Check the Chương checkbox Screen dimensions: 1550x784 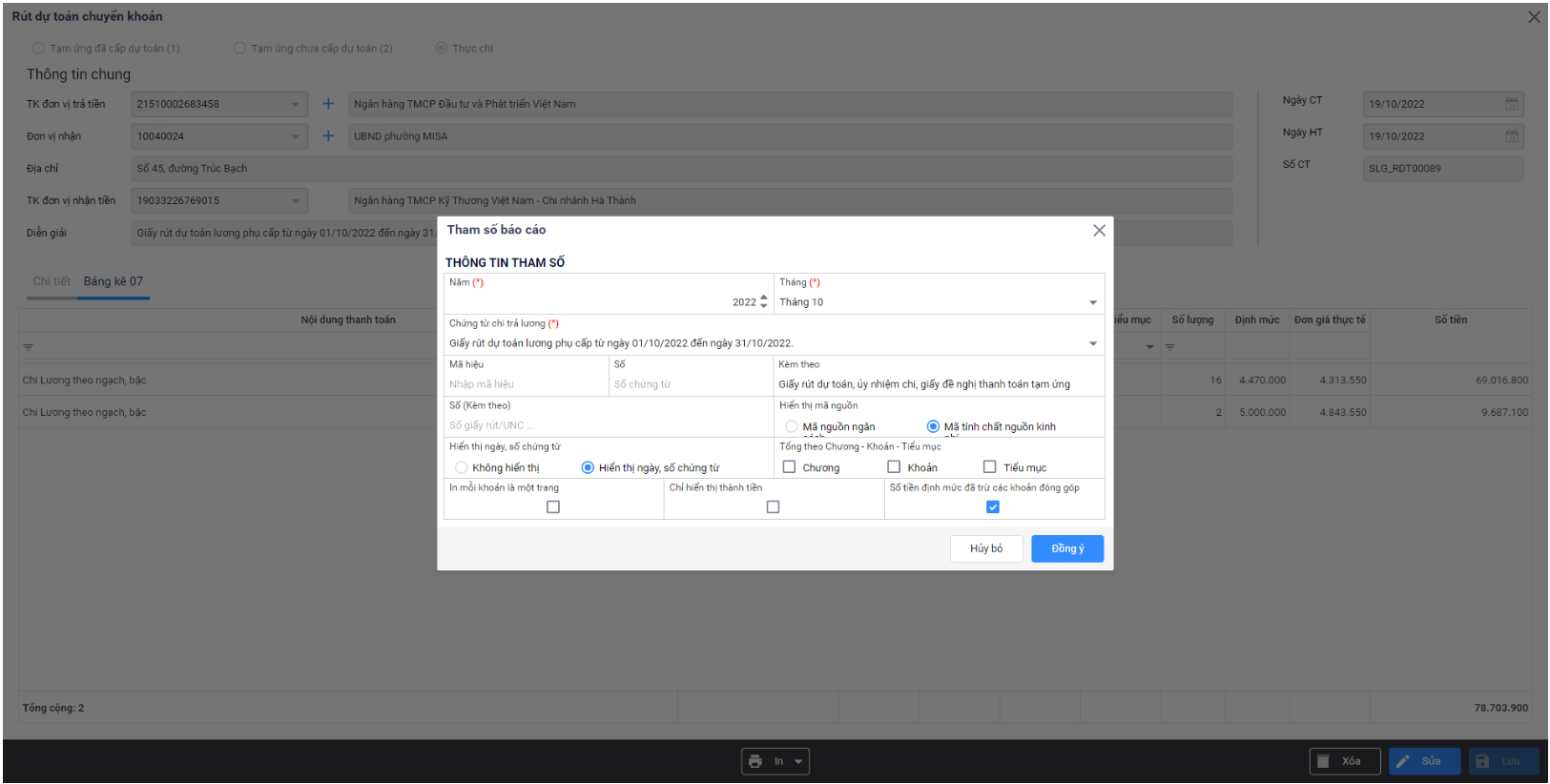789,466
